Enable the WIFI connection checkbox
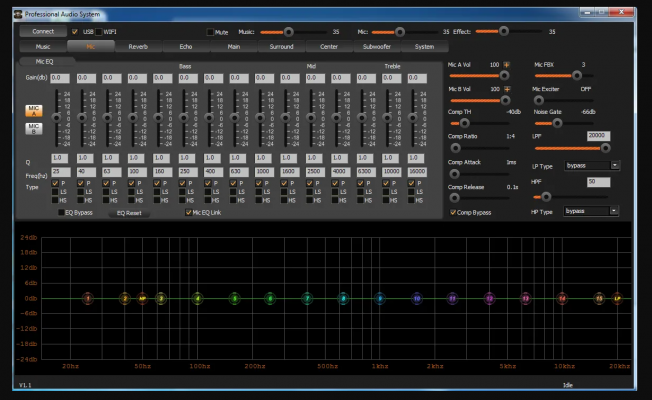Screen dimensions: 652x400 pos(101,32)
